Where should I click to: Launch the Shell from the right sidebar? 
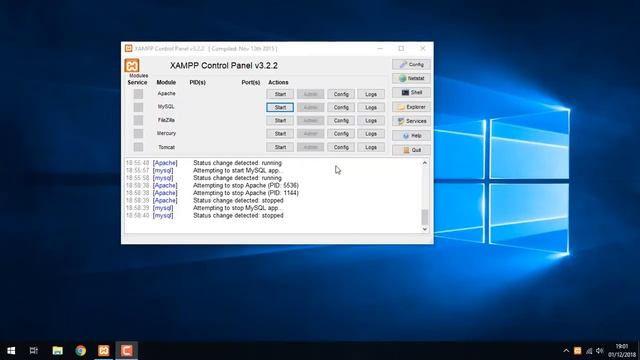pyautogui.click(x=411, y=93)
